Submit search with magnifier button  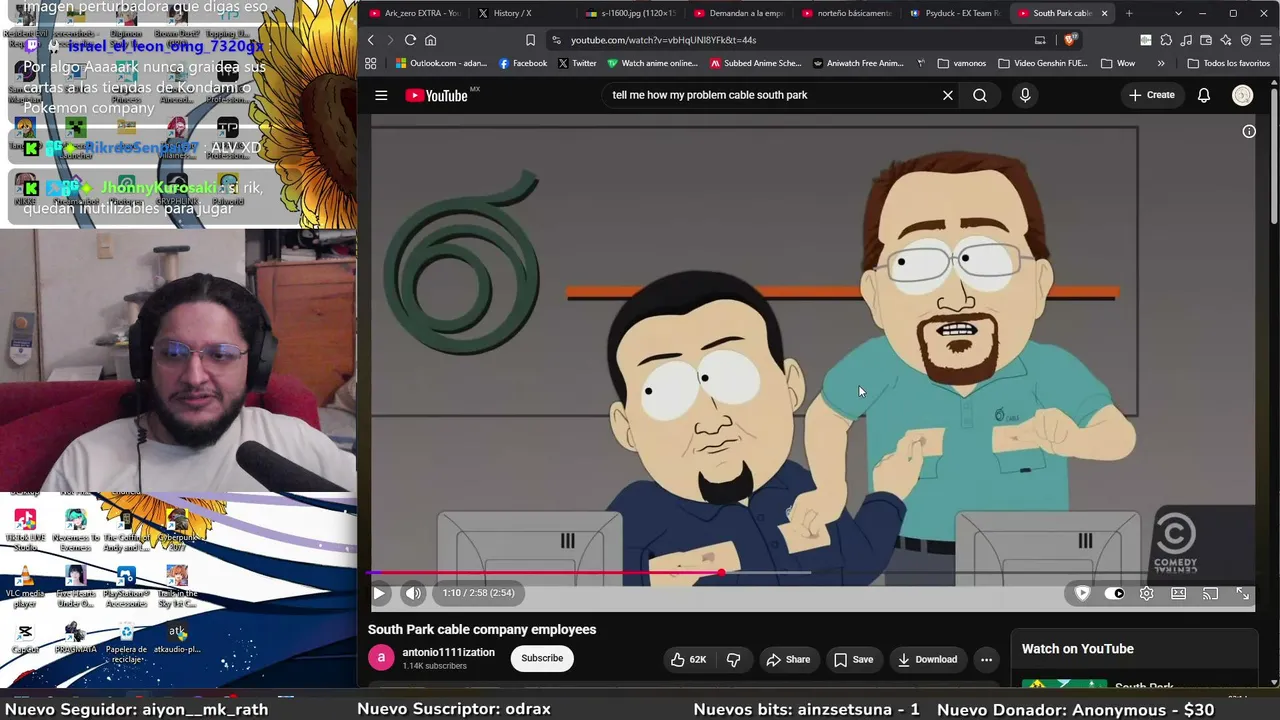point(980,95)
